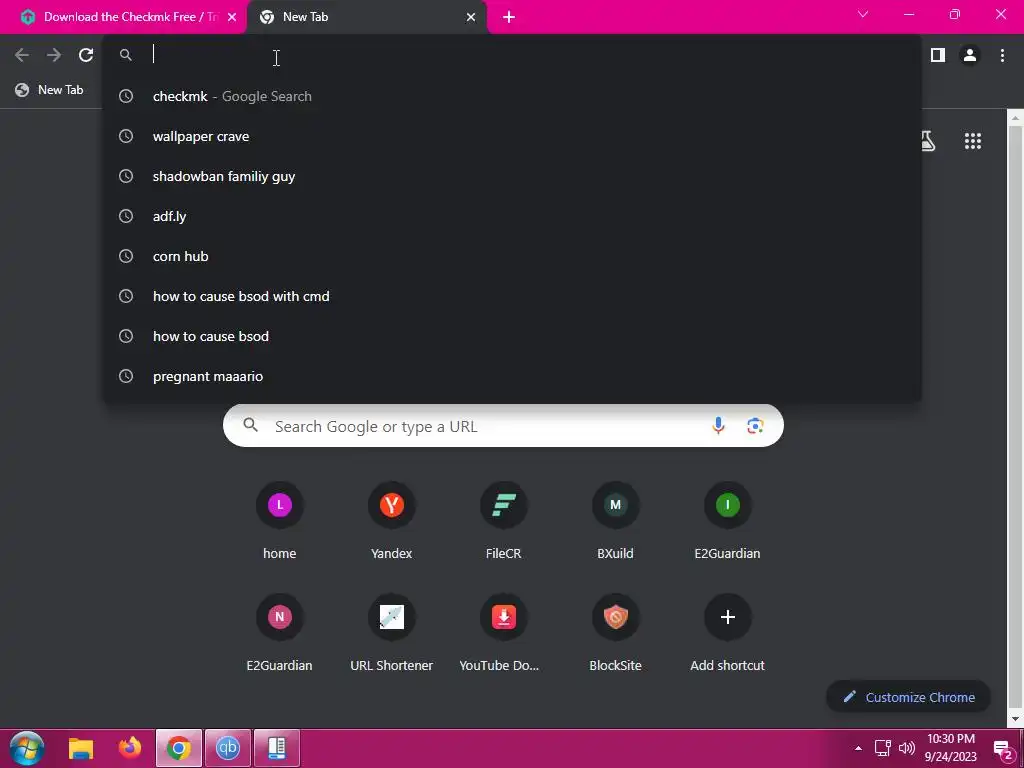1024x768 pixels.
Task: Open the tab search chevron dropdown
Action: 863,14
